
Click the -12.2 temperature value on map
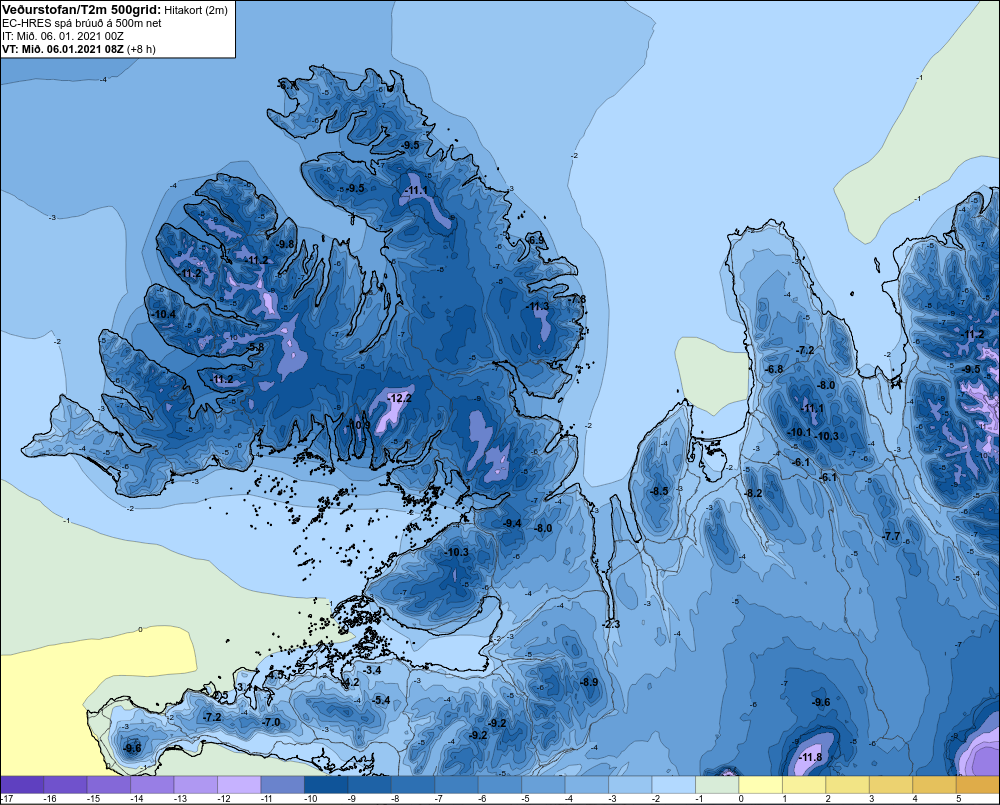pyautogui.click(x=399, y=398)
